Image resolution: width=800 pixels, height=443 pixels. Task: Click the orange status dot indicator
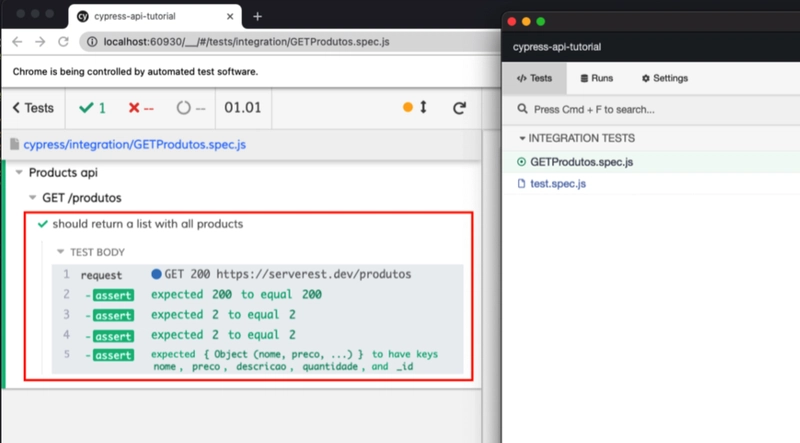pyautogui.click(x=408, y=107)
